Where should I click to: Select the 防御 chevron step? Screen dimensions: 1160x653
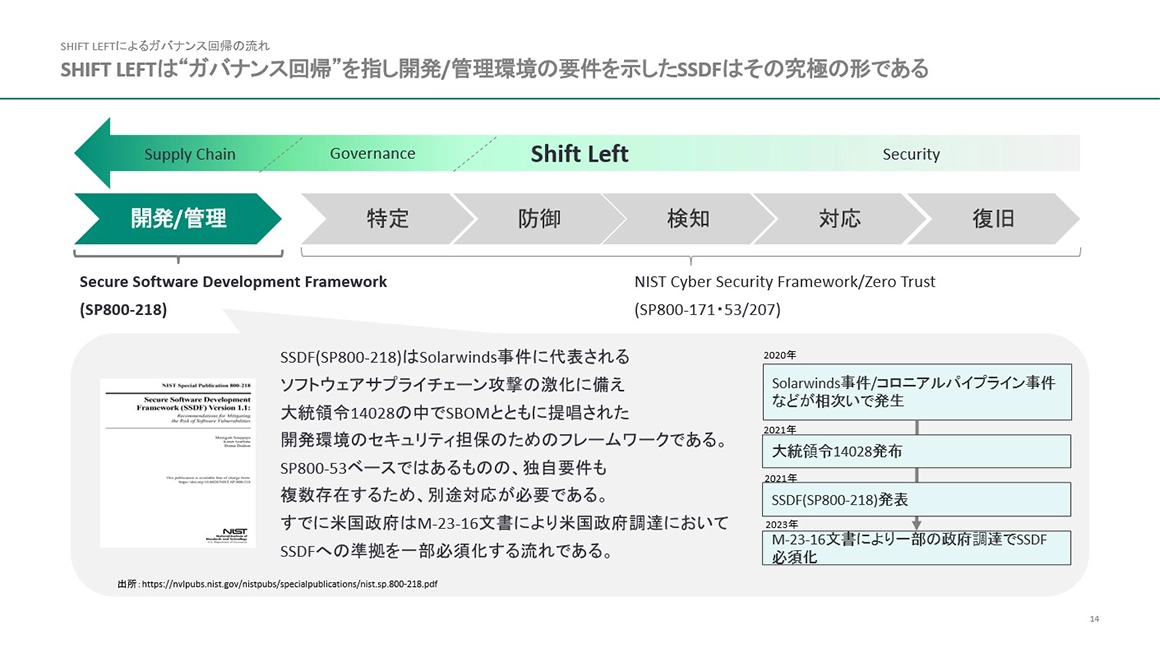[x=539, y=218]
